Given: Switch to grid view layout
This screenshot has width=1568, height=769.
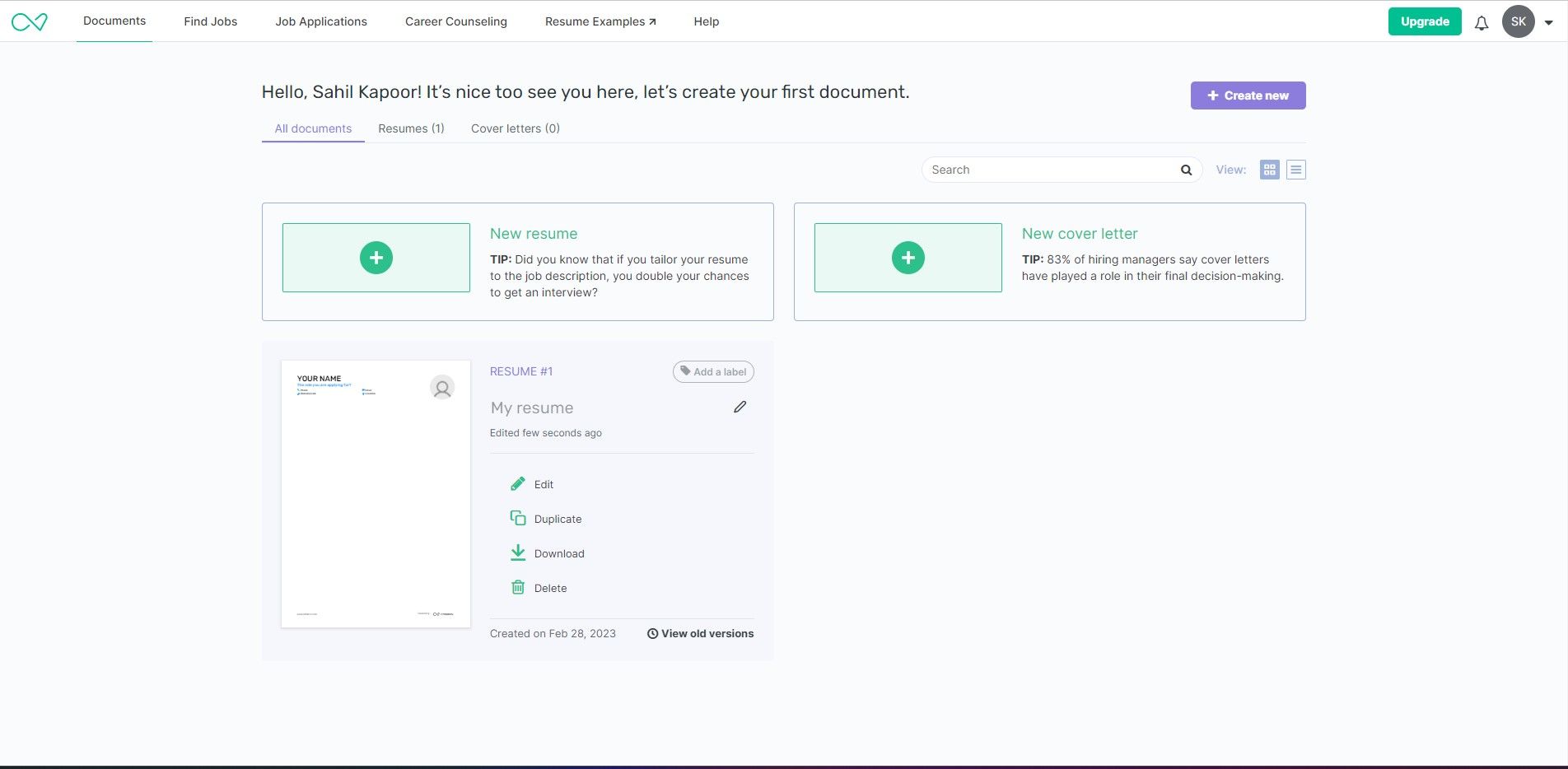Looking at the screenshot, I should click(1269, 170).
